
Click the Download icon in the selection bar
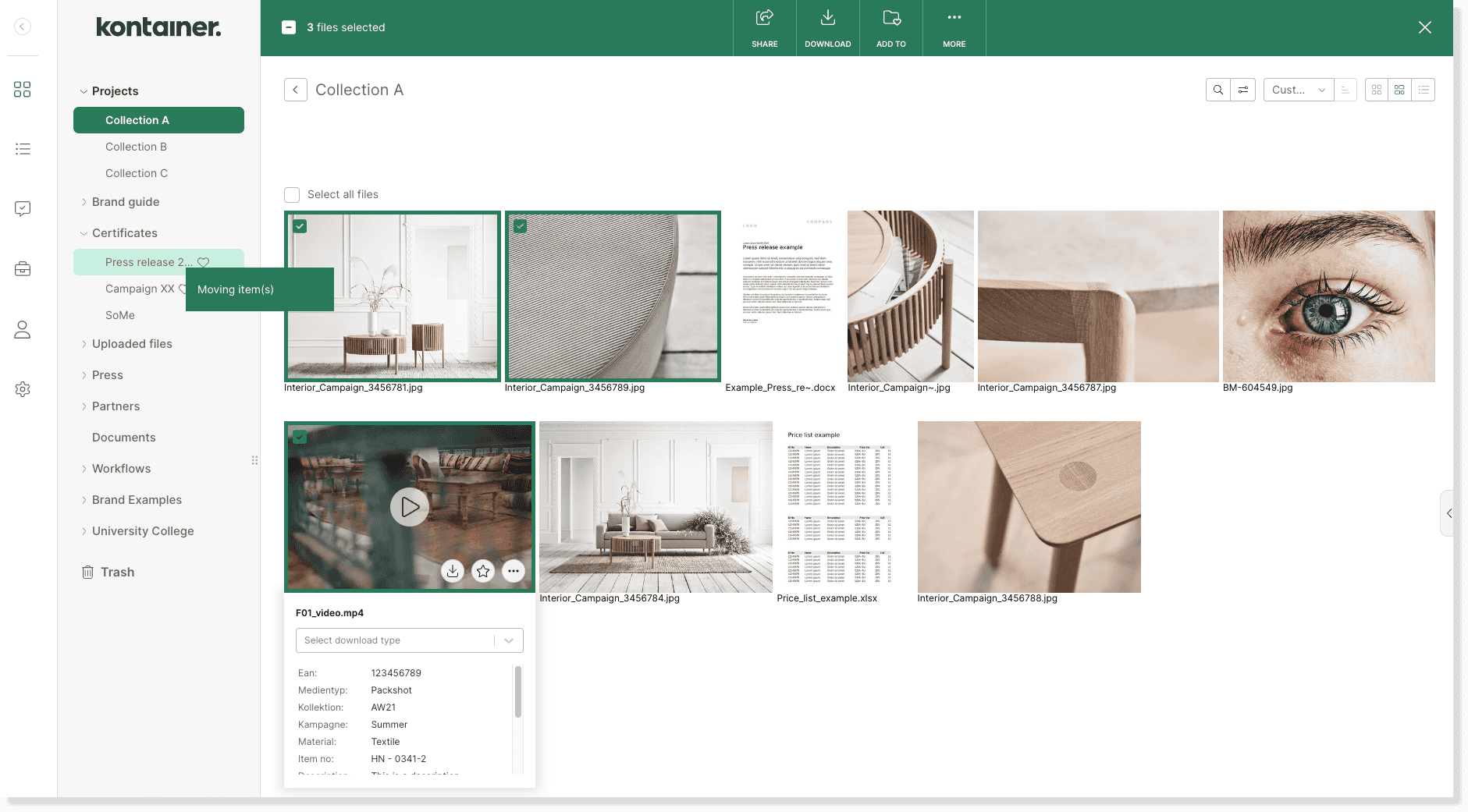click(x=827, y=27)
